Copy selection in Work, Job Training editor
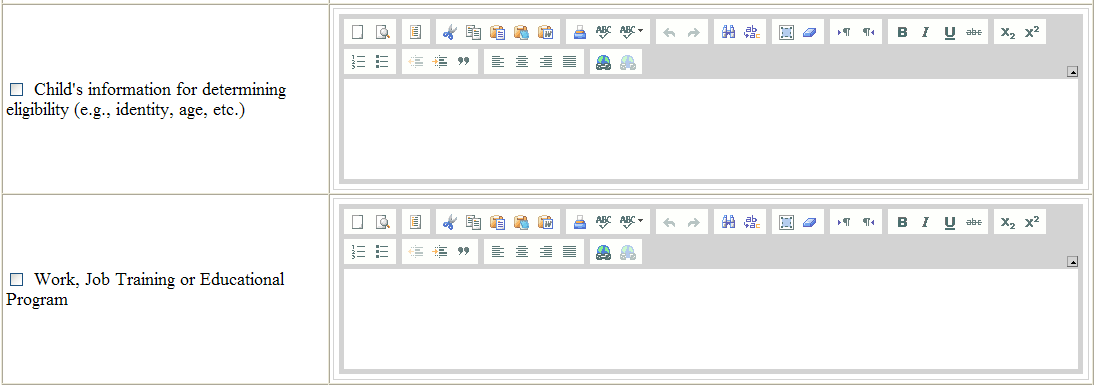 coord(473,222)
